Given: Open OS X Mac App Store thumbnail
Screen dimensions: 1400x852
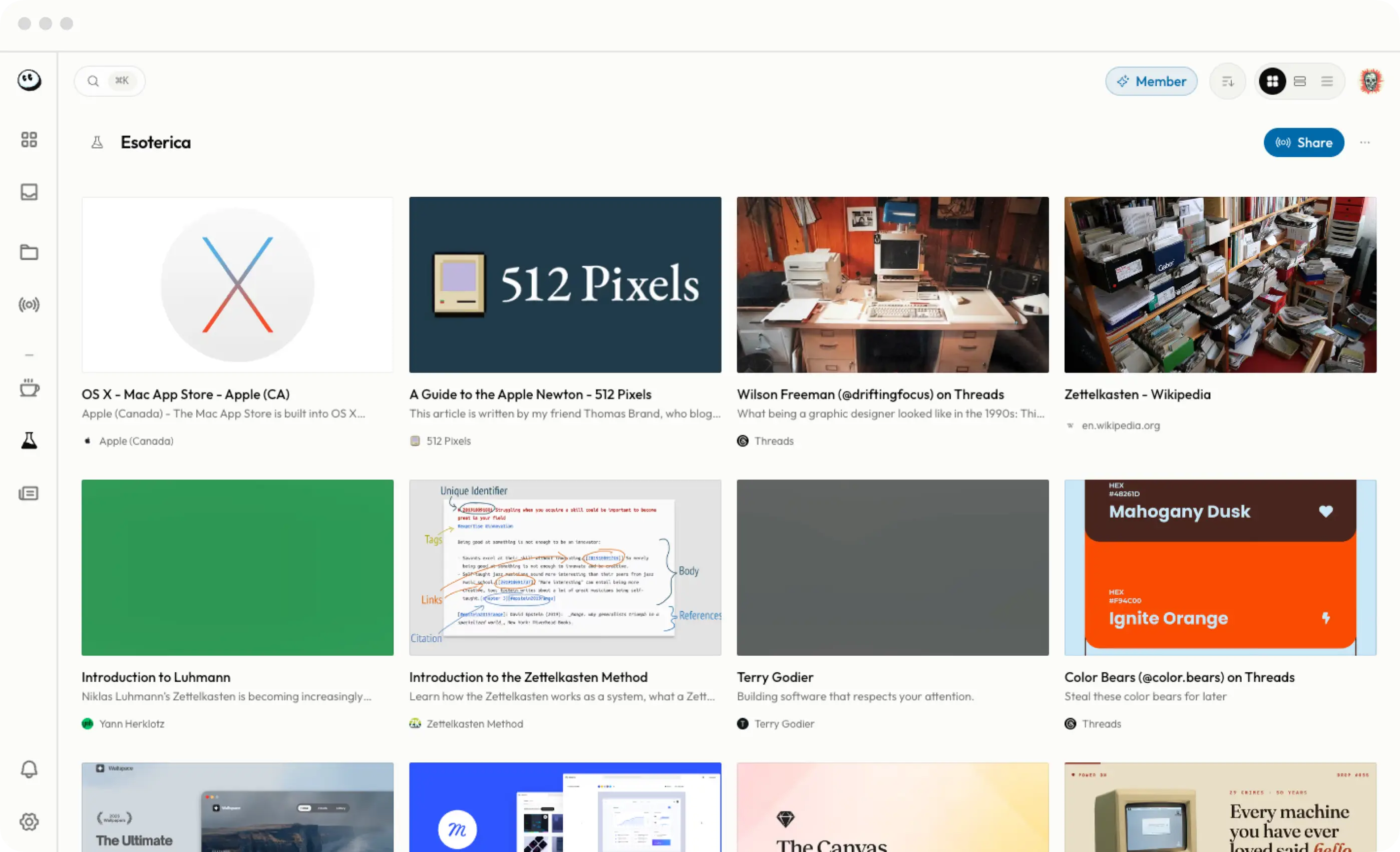Looking at the screenshot, I should pos(237,284).
